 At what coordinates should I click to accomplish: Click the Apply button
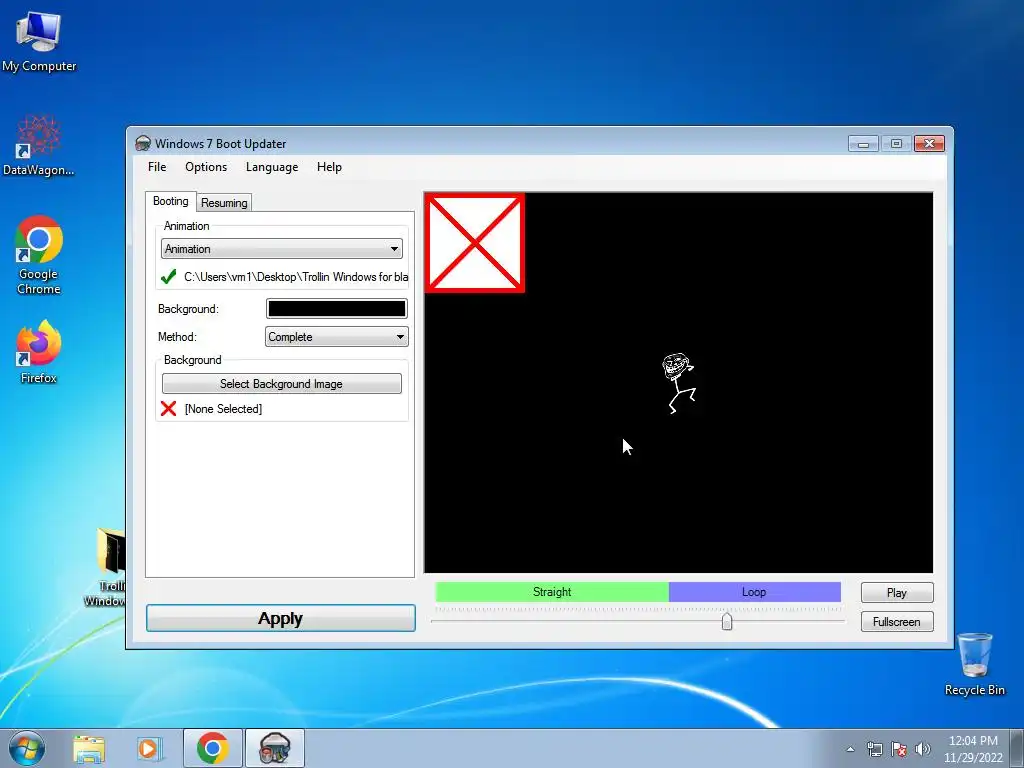click(281, 618)
